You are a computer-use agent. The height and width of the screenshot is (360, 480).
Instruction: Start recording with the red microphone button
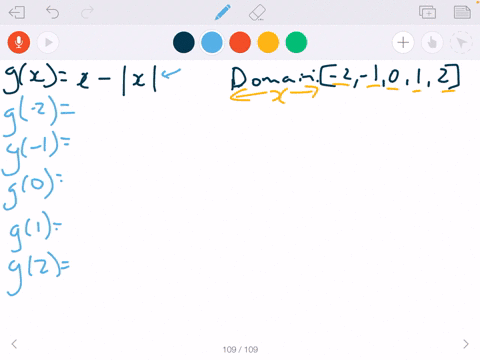pyautogui.click(x=19, y=42)
